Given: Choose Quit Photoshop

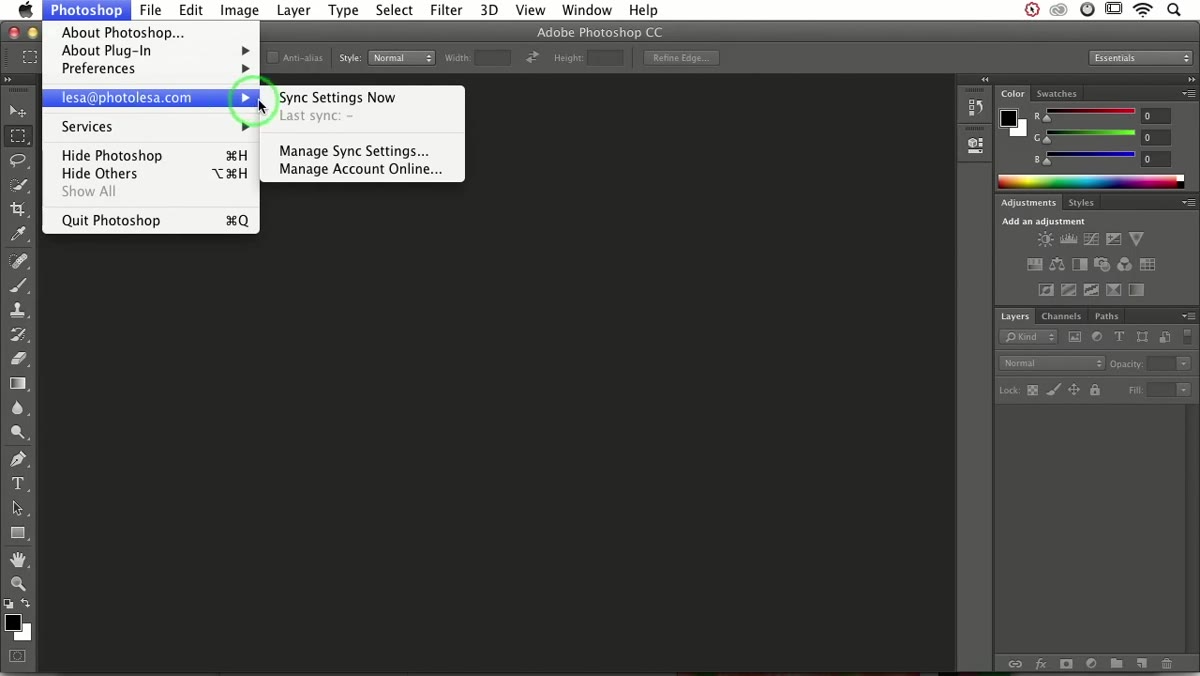Looking at the screenshot, I should click(x=151, y=220).
